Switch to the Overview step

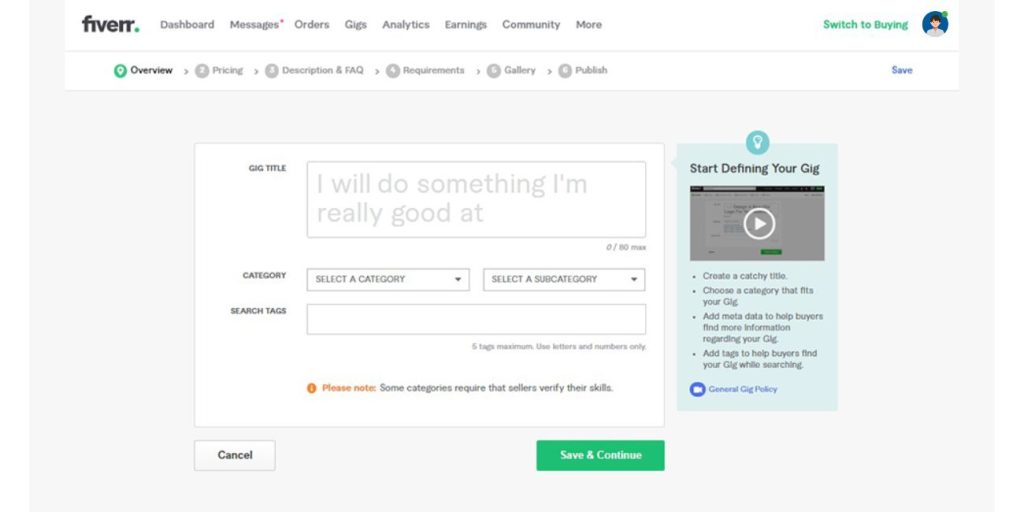coord(152,71)
